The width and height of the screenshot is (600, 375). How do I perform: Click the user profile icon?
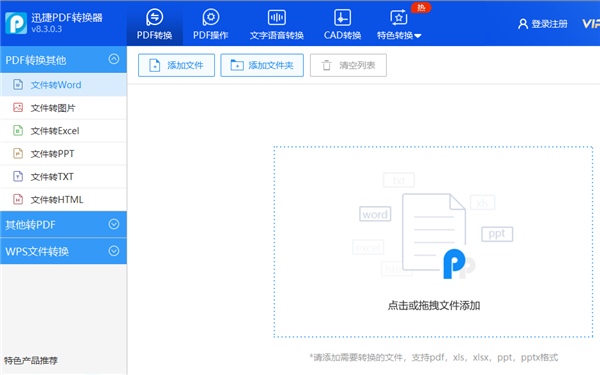click(523, 24)
